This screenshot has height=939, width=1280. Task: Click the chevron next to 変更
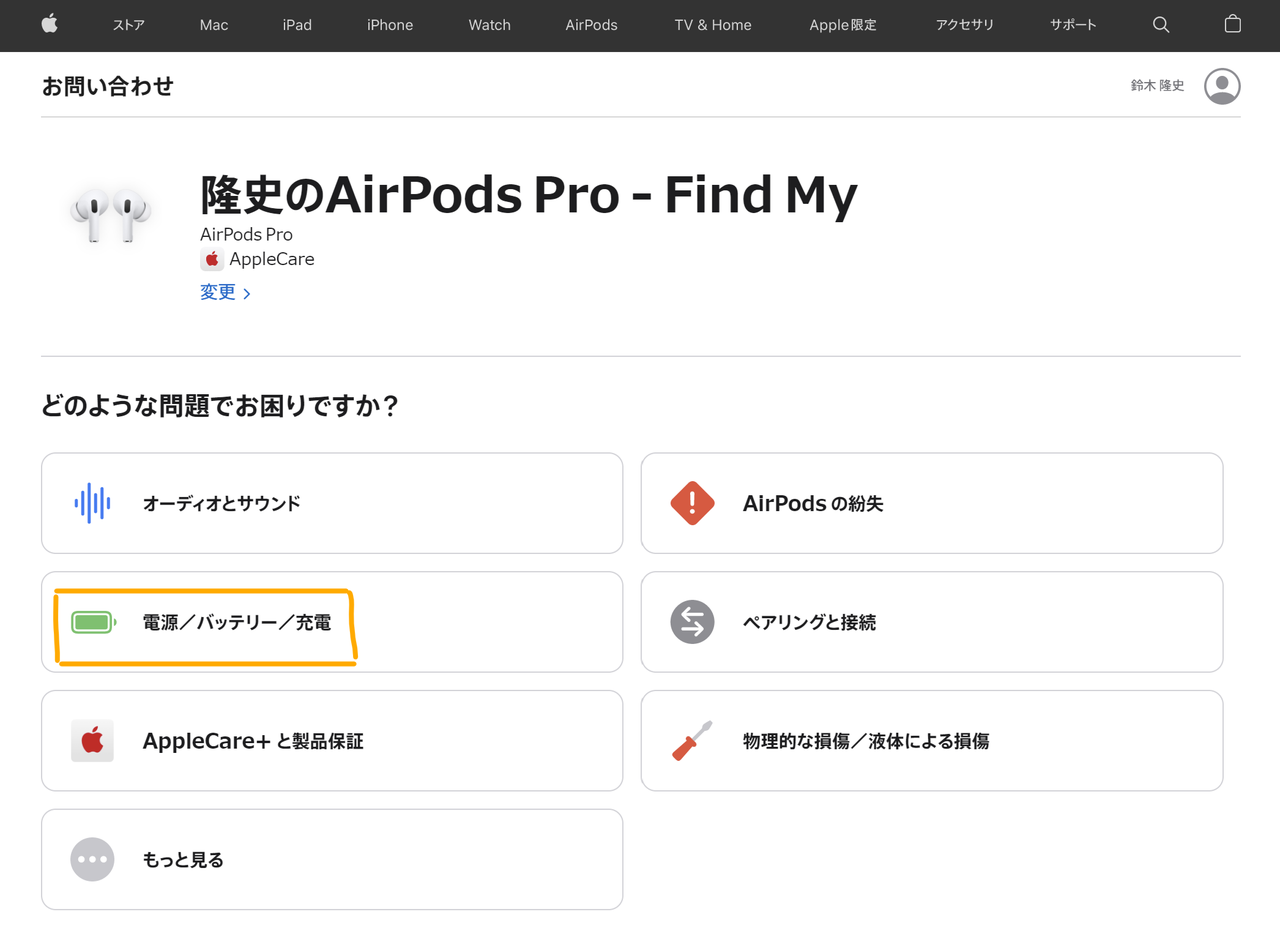247,294
